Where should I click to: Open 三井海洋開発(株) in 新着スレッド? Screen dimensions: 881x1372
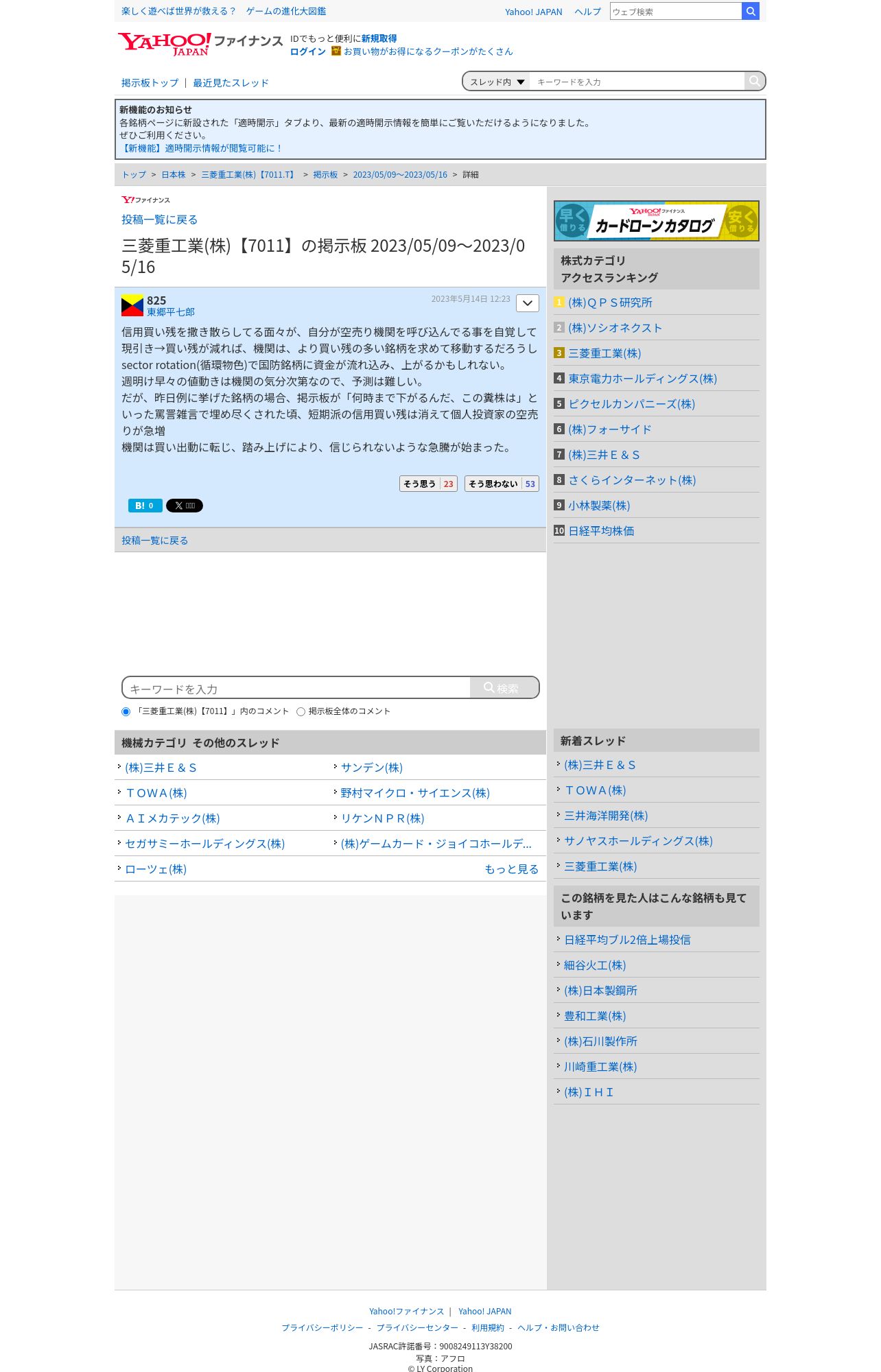pos(606,816)
